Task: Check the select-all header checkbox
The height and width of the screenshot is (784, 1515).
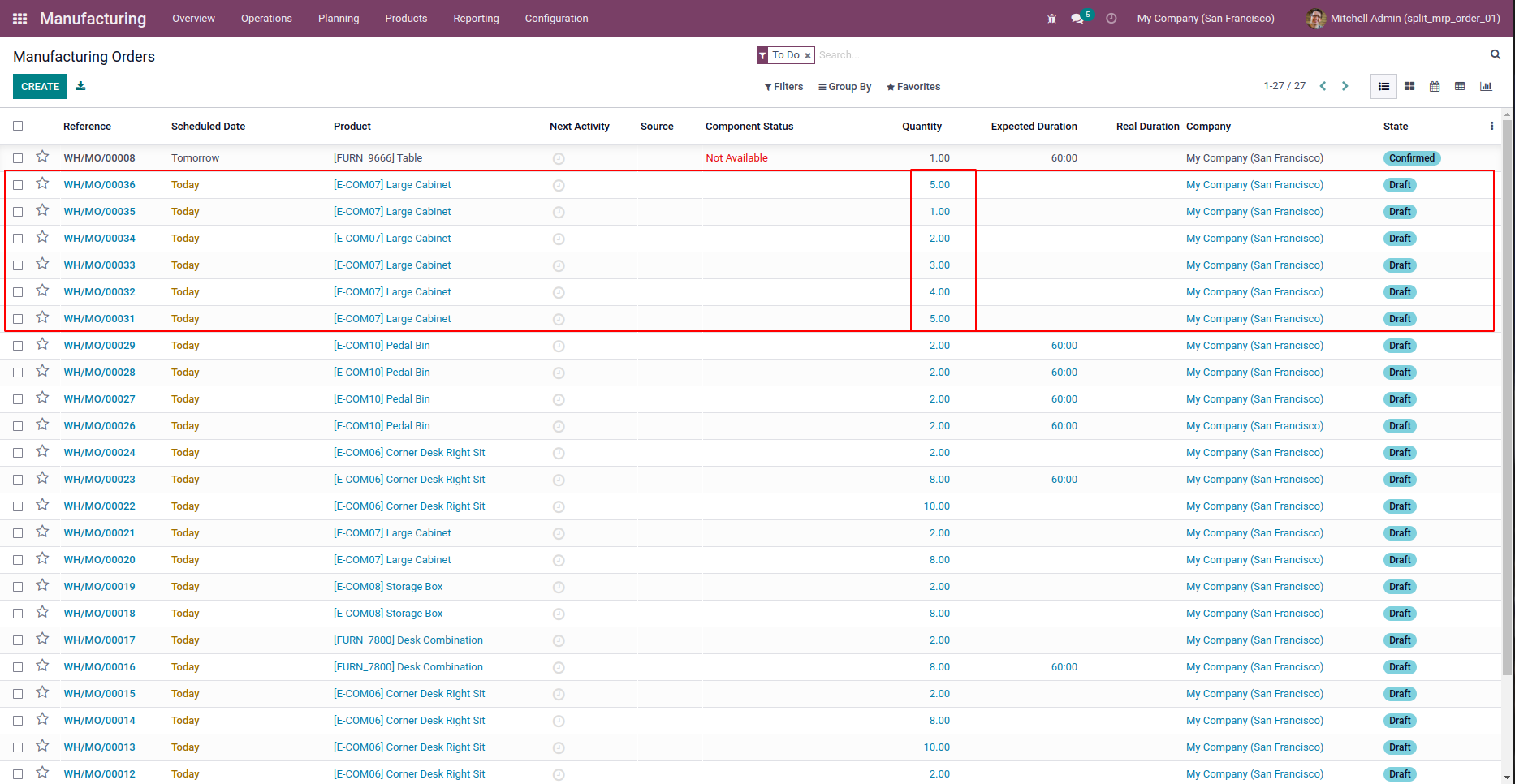Action: [18, 126]
